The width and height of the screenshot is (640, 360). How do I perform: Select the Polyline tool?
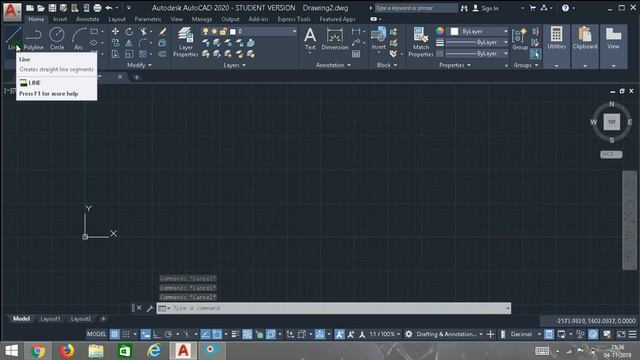click(x=33, y=38)
